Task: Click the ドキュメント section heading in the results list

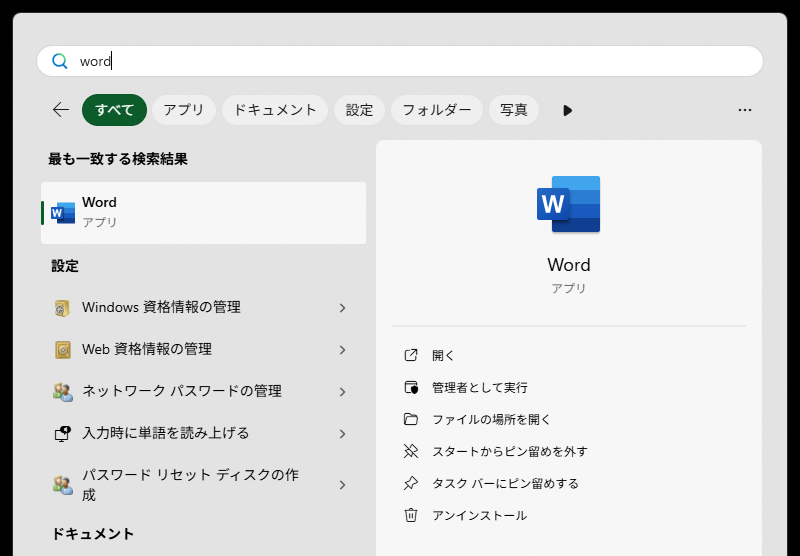Action: [x=93, y=534]
